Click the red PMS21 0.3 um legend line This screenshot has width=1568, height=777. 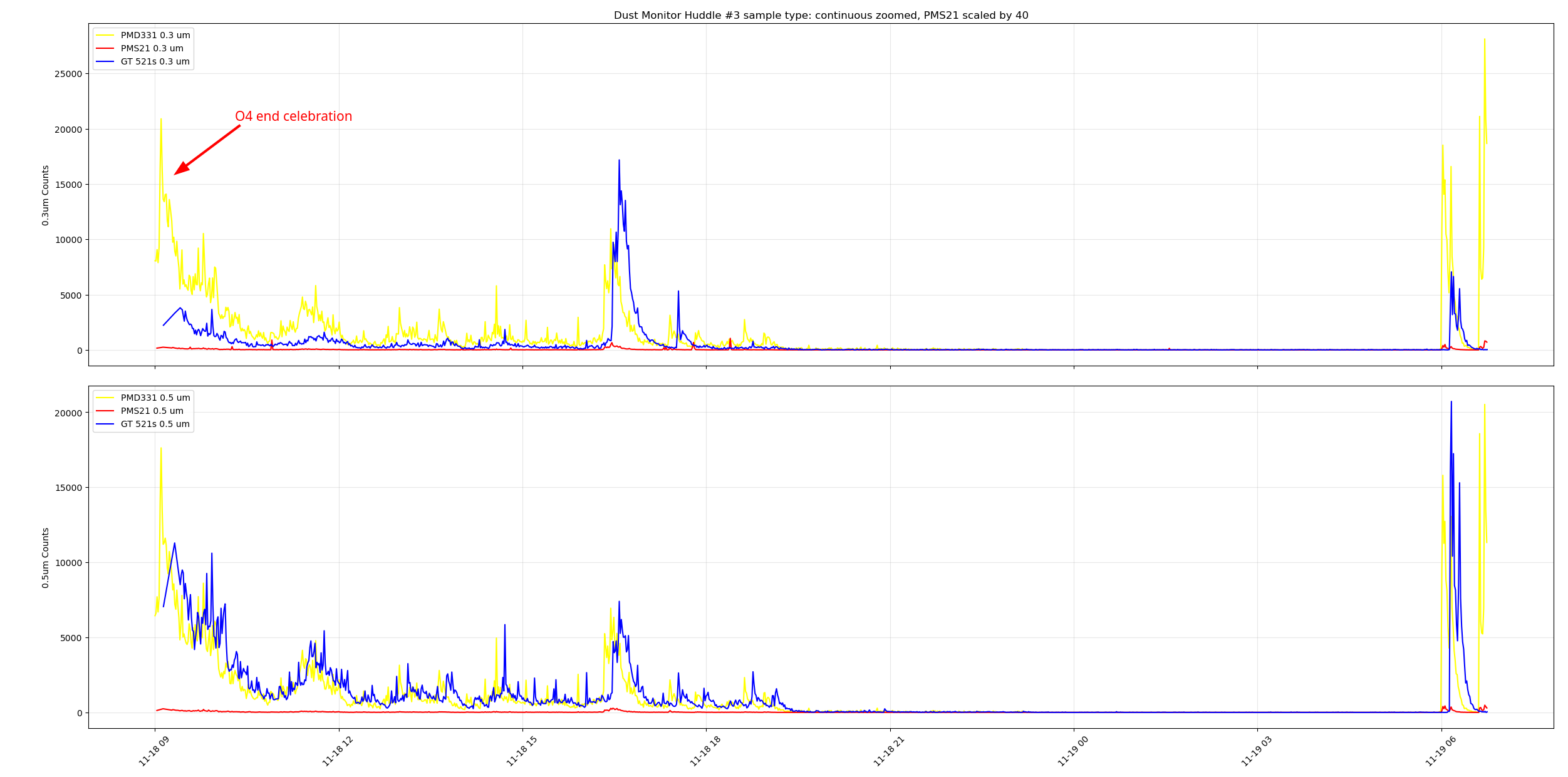click(105, 49)
